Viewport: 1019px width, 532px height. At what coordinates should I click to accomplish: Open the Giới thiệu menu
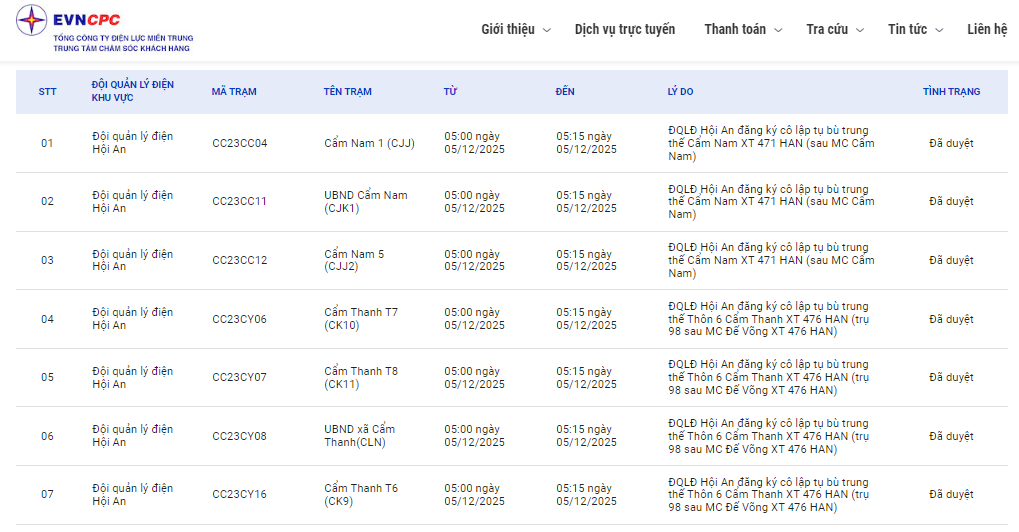(x=507, y=29)
